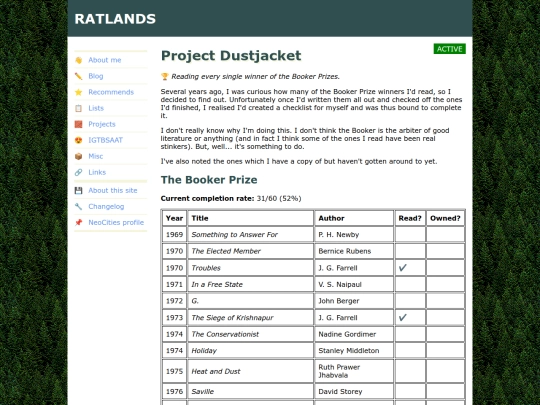Select the title The Elected Member

226,251
